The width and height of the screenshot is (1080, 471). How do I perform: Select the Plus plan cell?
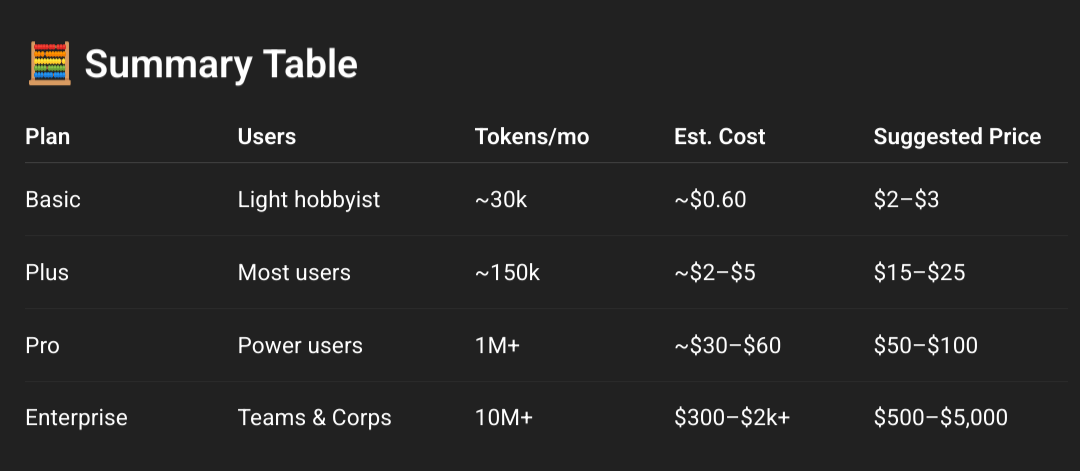47,273
